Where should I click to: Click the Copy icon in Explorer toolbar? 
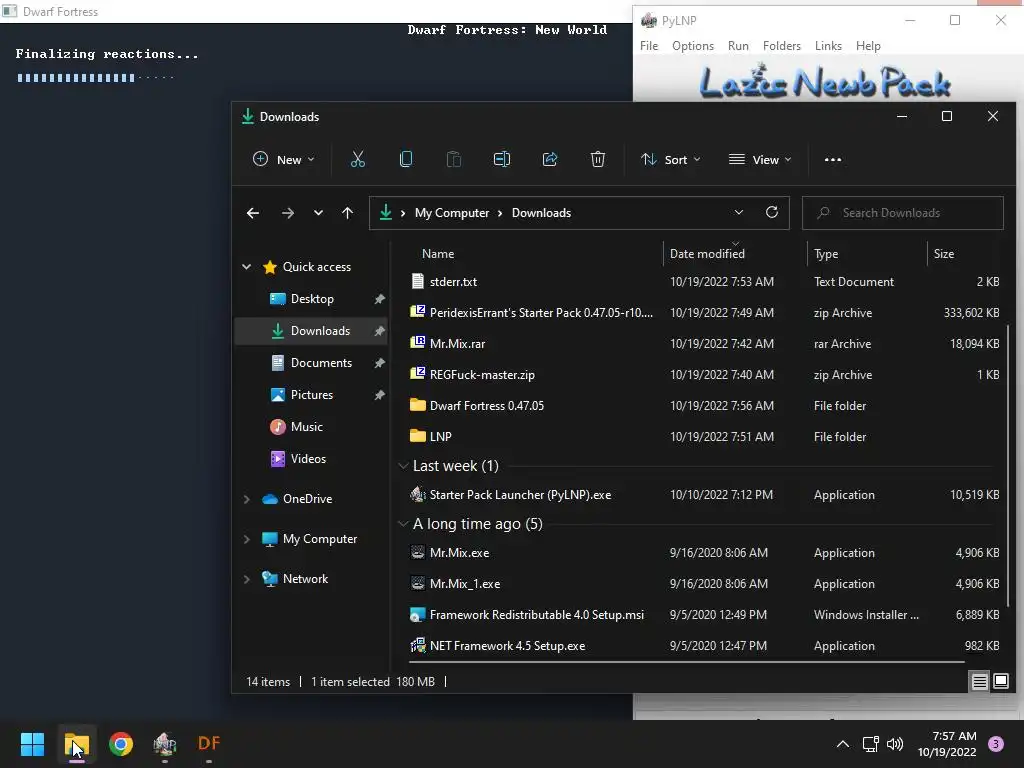[x=406, y=159]
